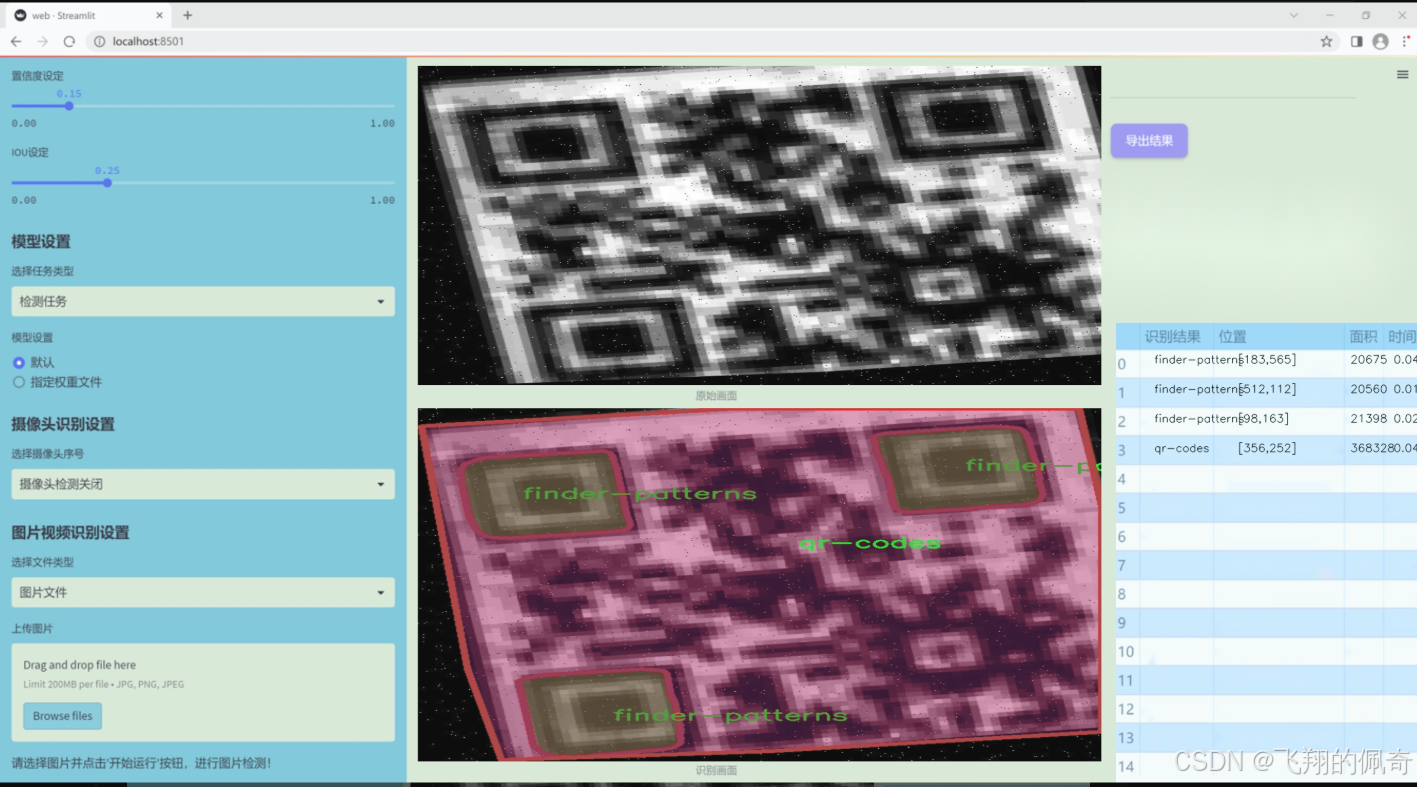
Task: Select the area cell 20675
Action: [1368, 360]
